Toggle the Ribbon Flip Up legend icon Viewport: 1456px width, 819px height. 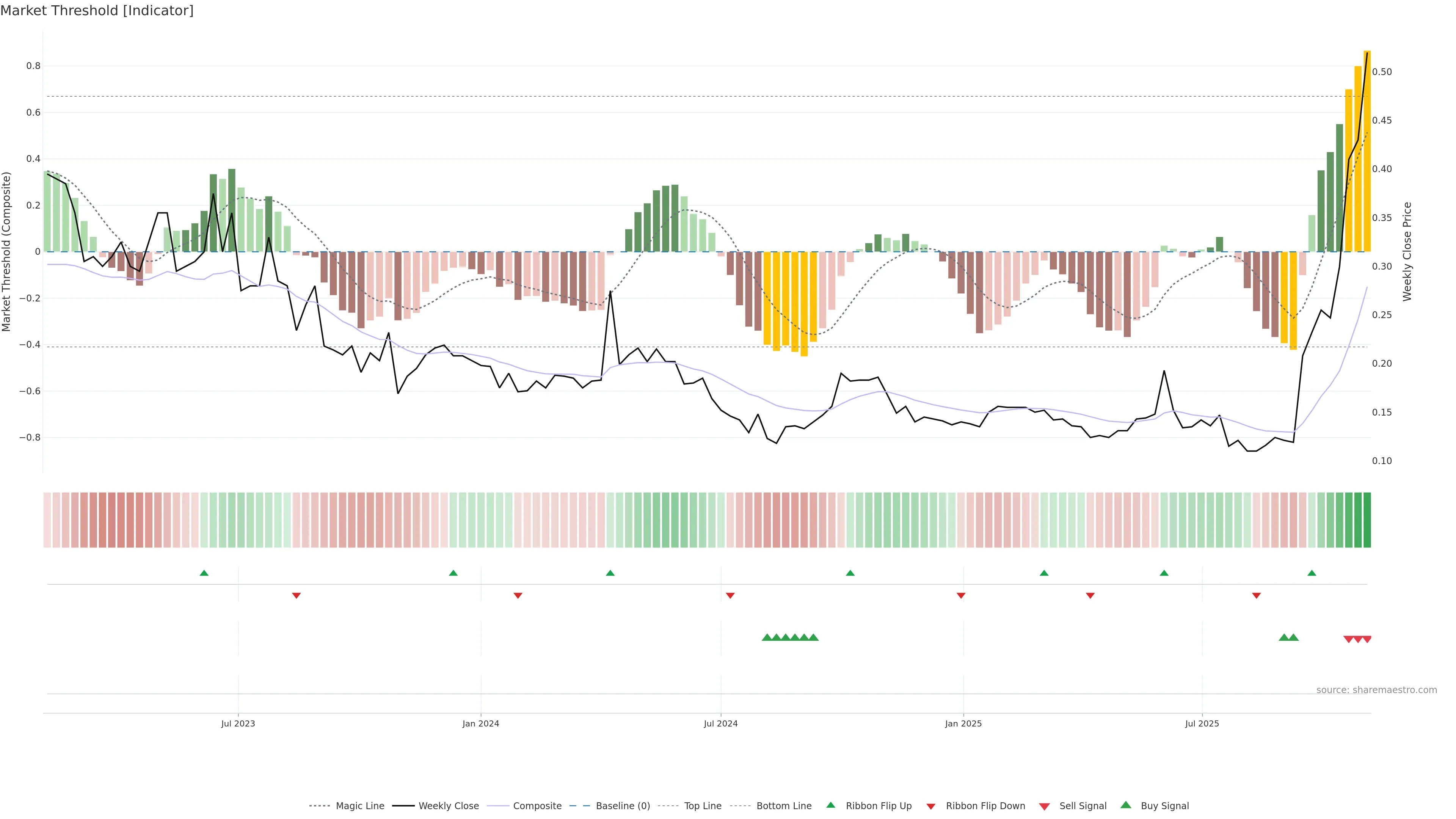click(830, 805)
